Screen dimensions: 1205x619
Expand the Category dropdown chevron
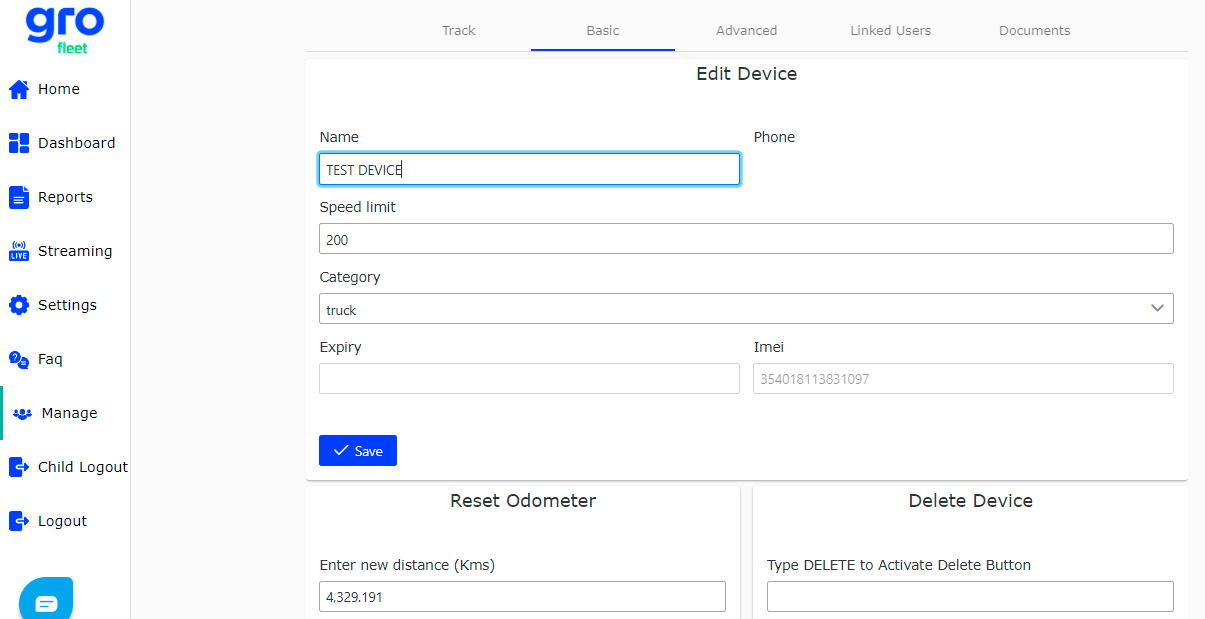1157,309
